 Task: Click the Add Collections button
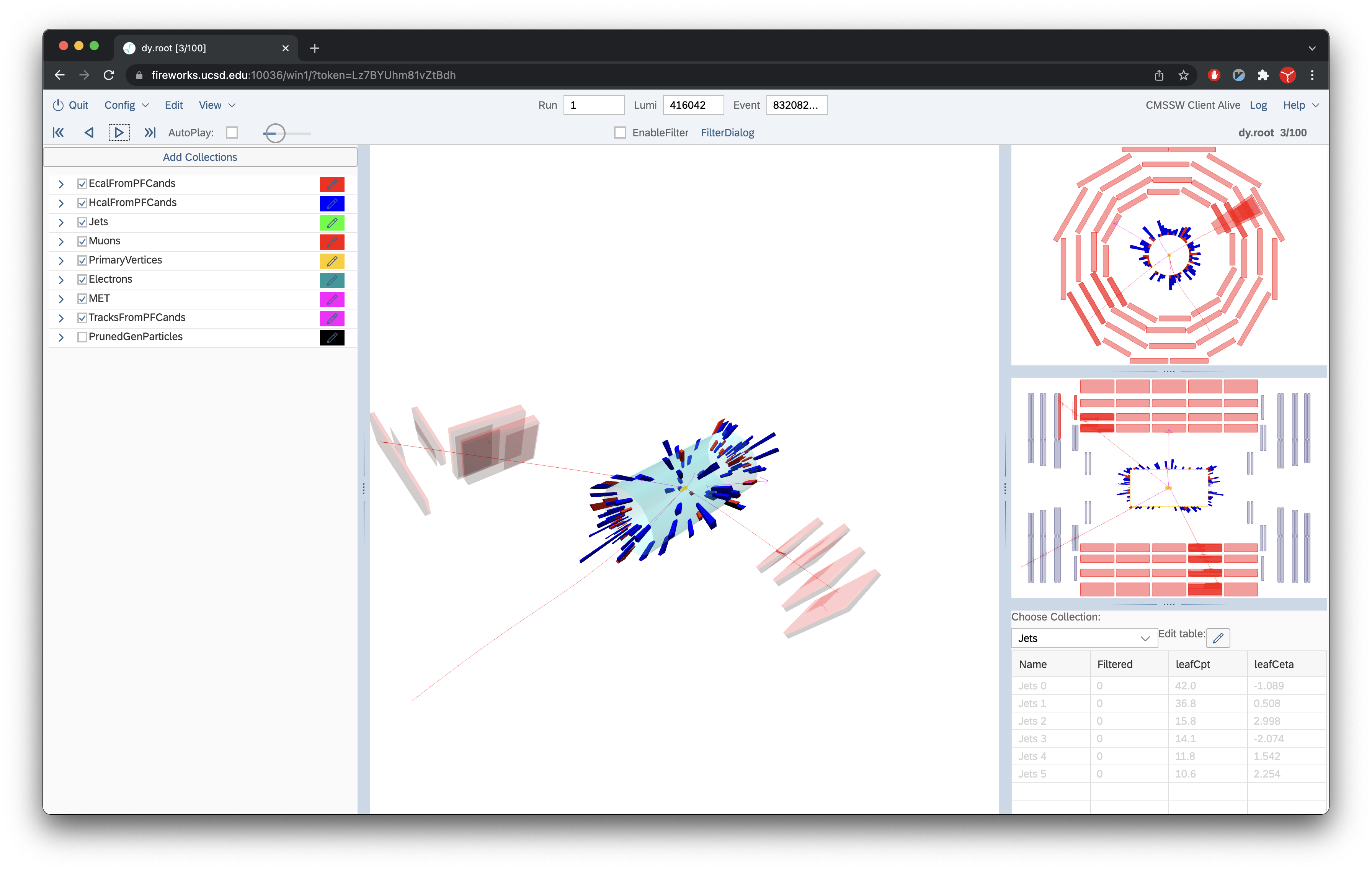point(200,157)
